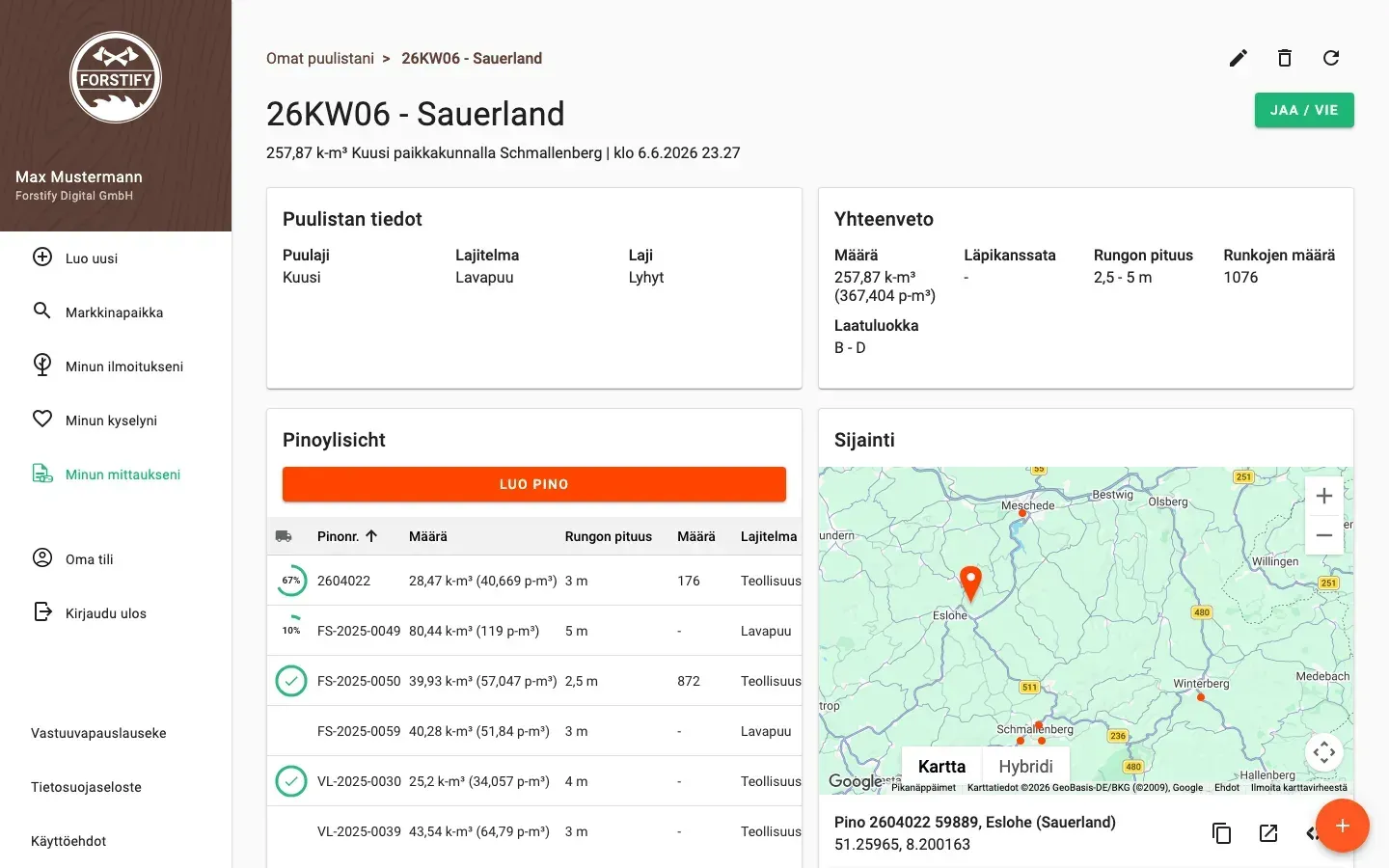Click Pikanäppäimet on the map

(923, 787)
